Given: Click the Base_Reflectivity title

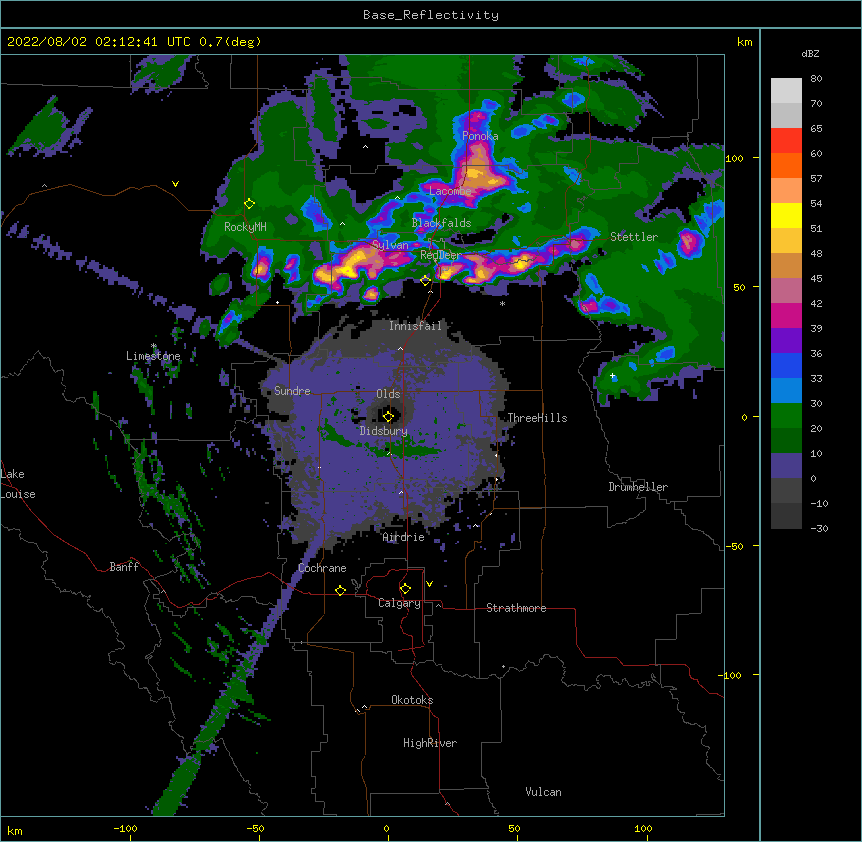Looking at the screenshot, I should (431, 15).
